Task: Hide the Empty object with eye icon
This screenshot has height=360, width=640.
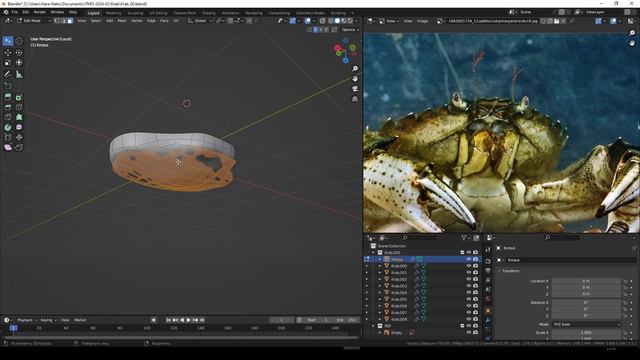Action: 469,333
